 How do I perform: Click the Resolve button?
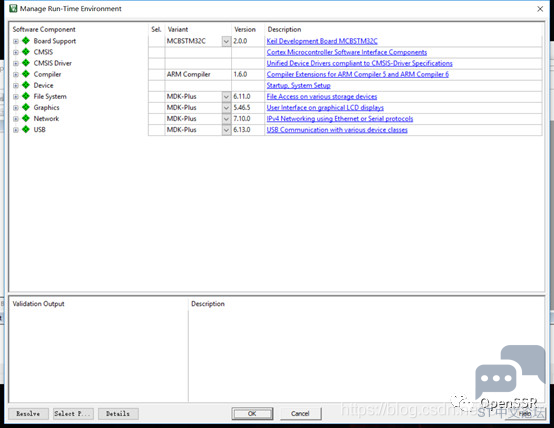[28, 414]
